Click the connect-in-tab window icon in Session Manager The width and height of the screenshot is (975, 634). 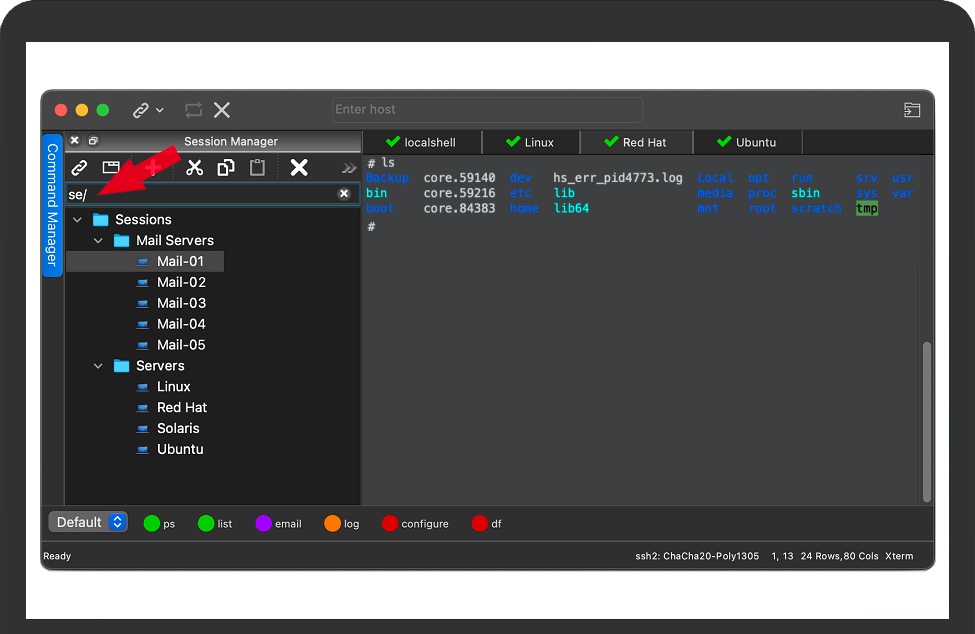(111, 167)
